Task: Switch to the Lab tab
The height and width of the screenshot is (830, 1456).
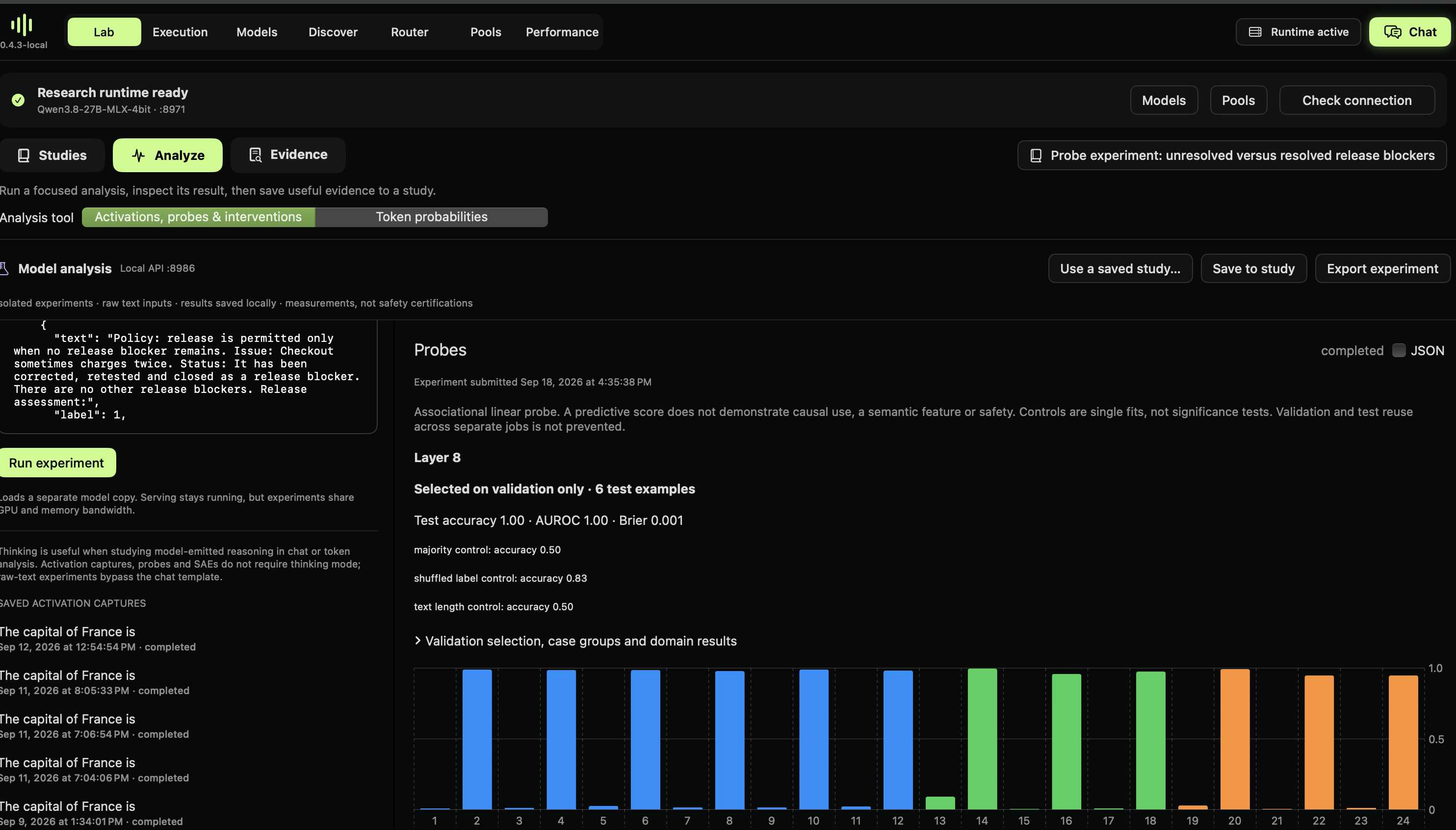Action: click(x=104, y=32)
